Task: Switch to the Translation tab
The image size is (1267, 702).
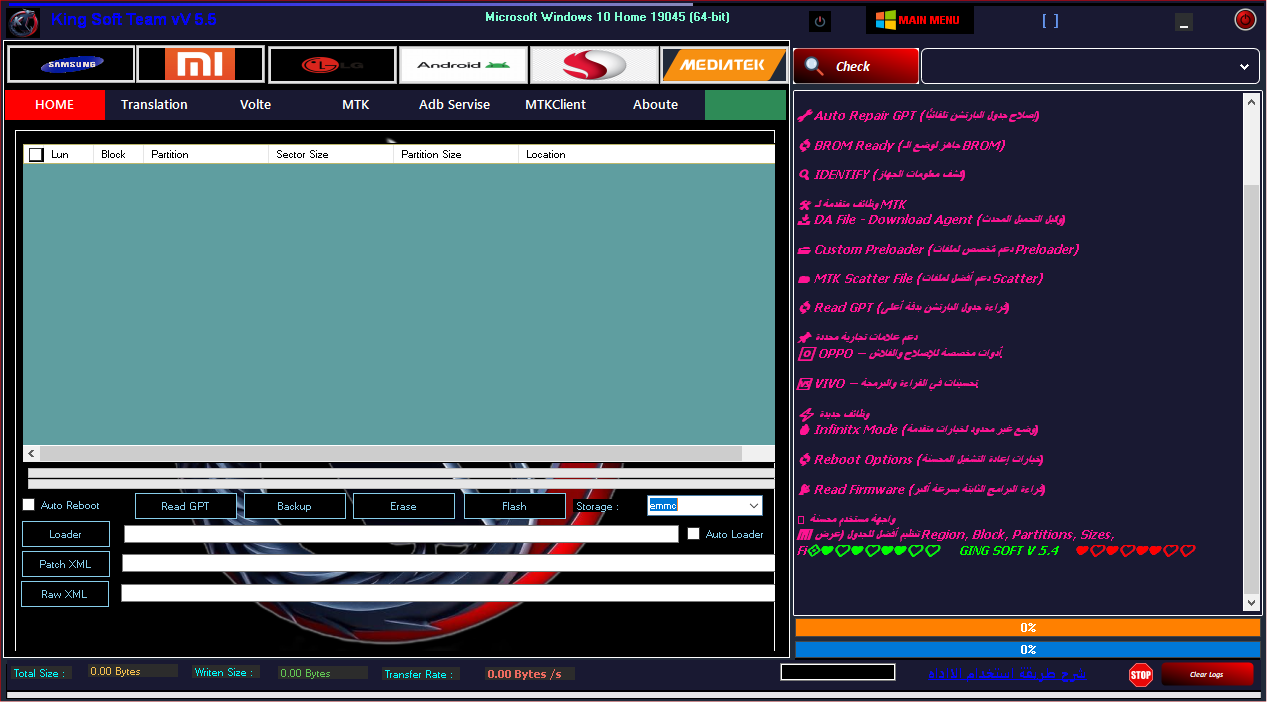Action: point(154,104)
